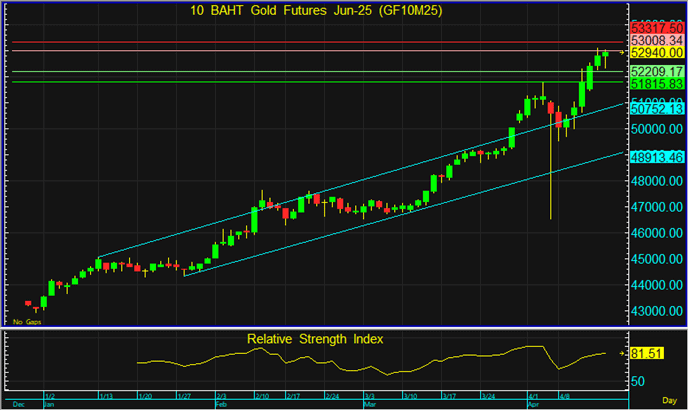
Task: Select the 52209.17 light green price label
Action: click(657, 72)
